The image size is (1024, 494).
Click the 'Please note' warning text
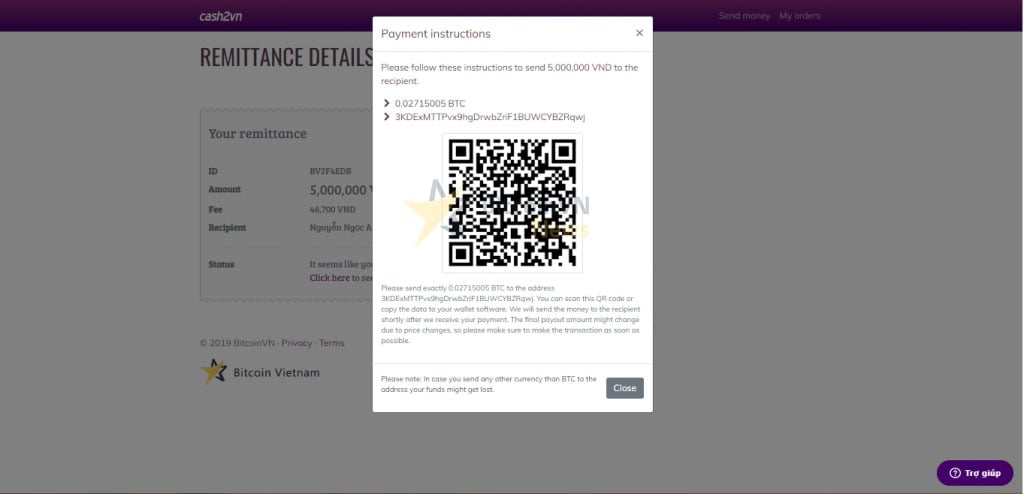[x=488, y=384]
